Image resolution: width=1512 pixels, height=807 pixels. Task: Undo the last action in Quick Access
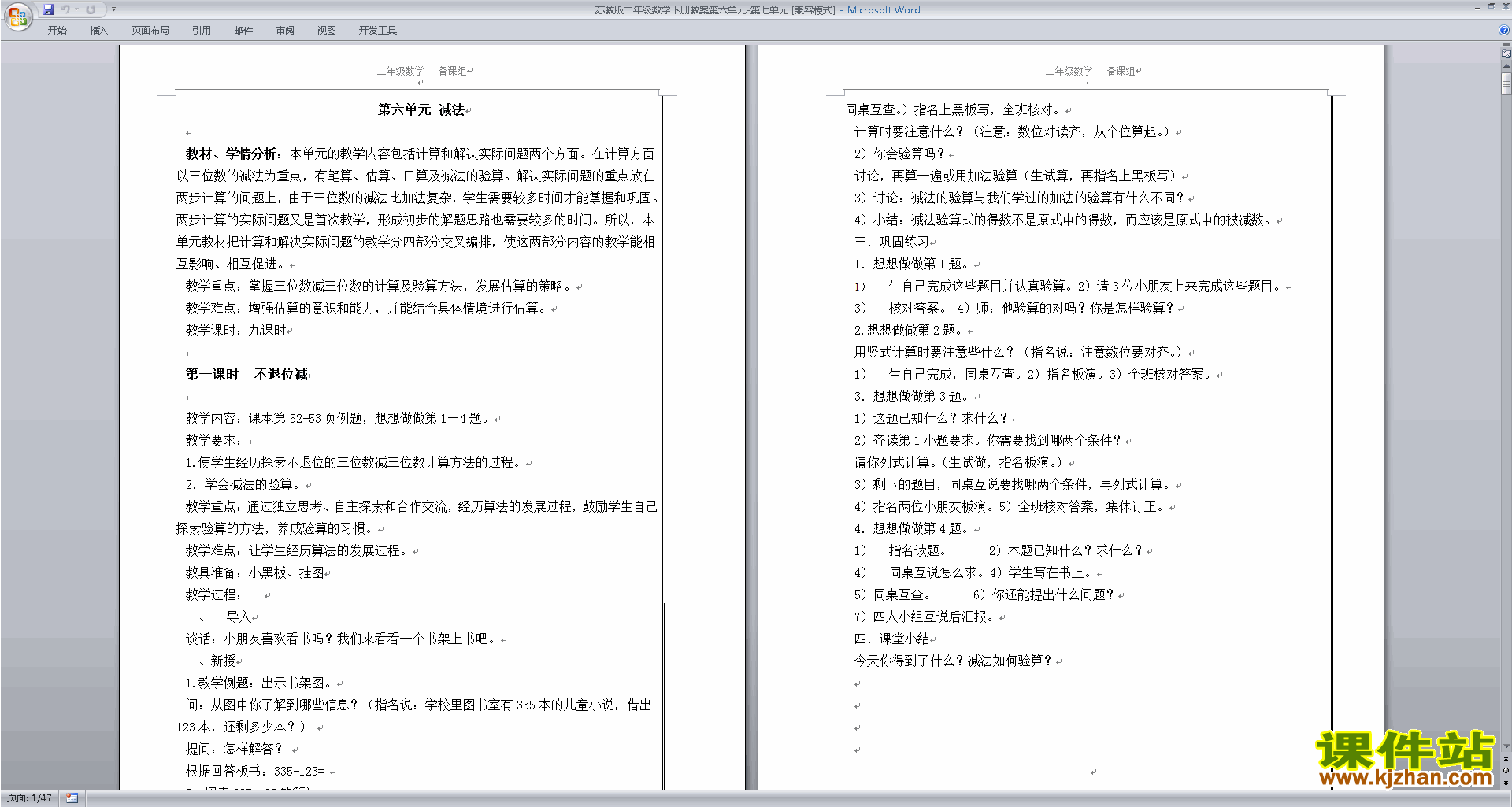(65, 9)
